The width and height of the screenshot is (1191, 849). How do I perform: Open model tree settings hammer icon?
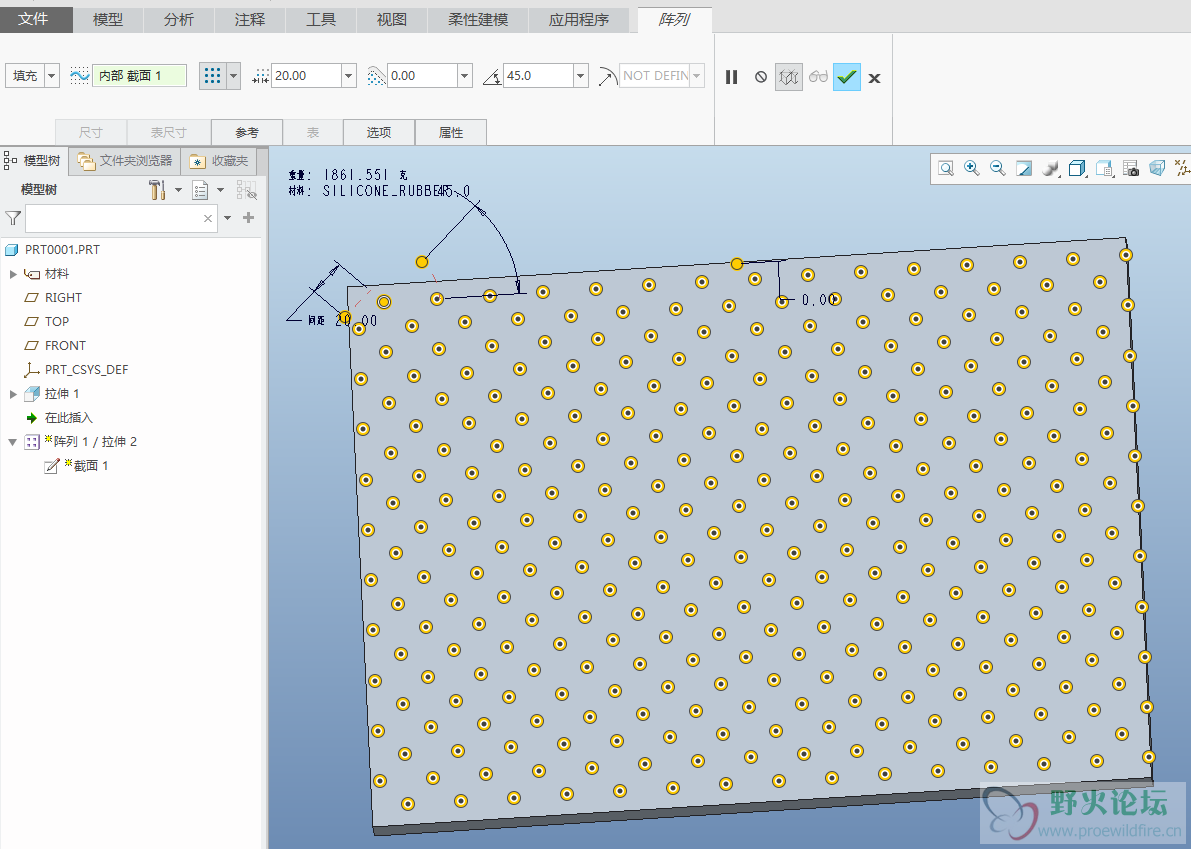click(x=157, y=190)
